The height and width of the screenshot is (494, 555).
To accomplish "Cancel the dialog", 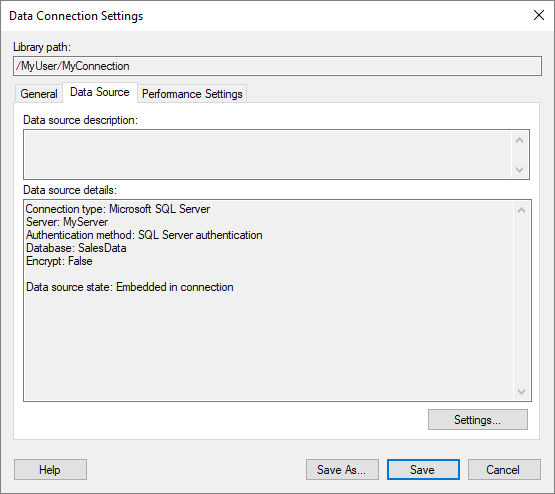I will pos(504,470).
